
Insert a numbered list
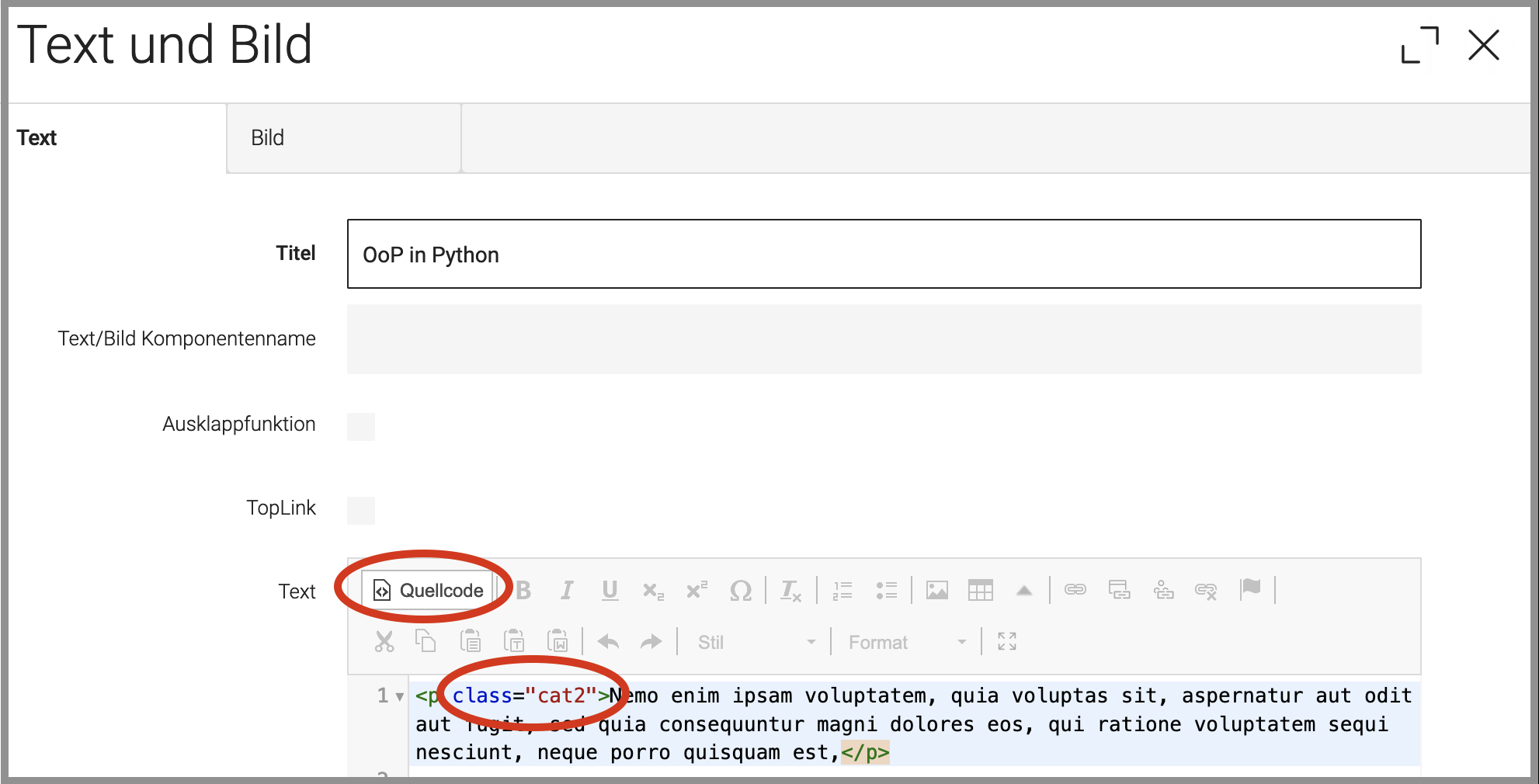tap(842, 591)
